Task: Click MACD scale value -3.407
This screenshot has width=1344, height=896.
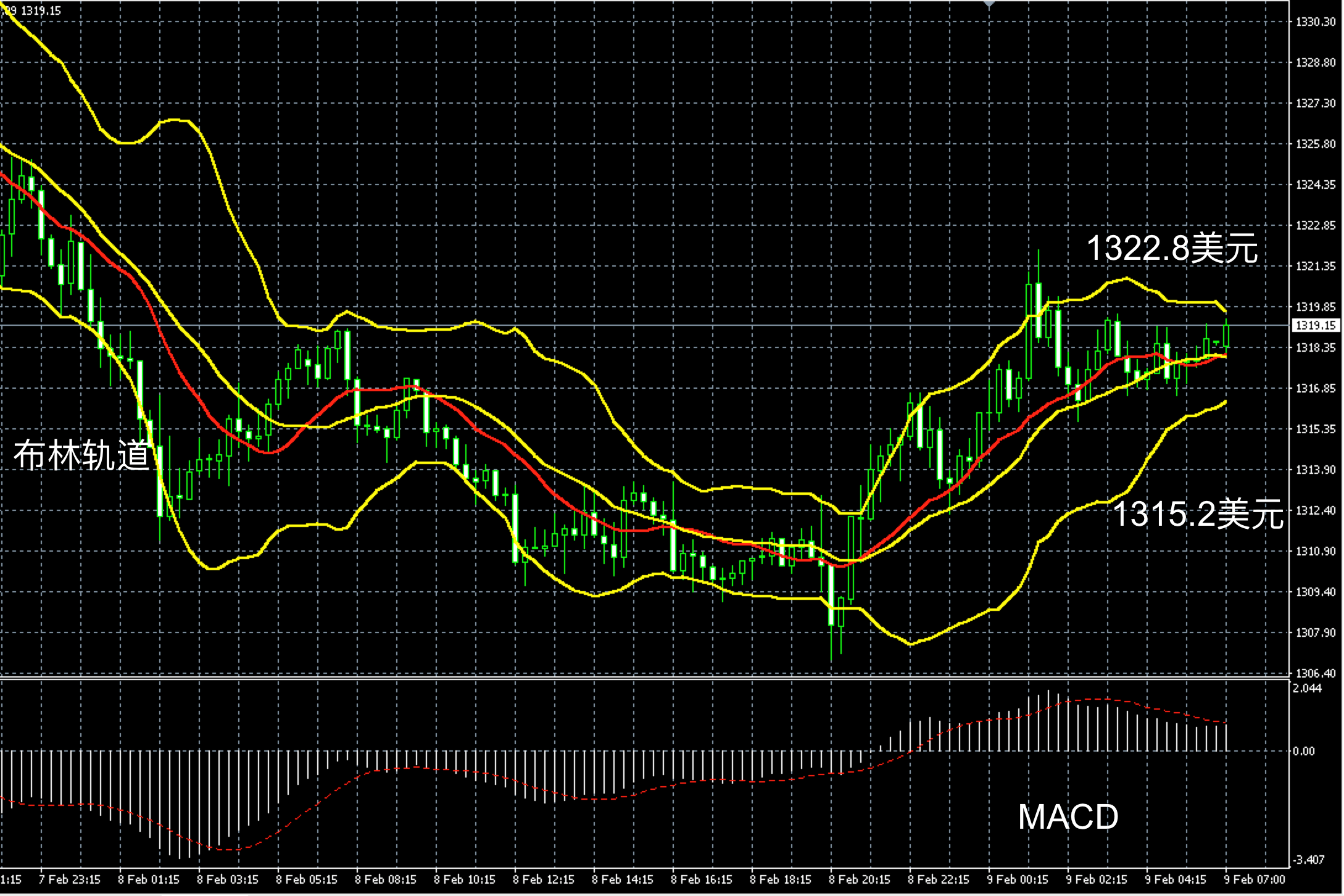Action: [1308, 860]
